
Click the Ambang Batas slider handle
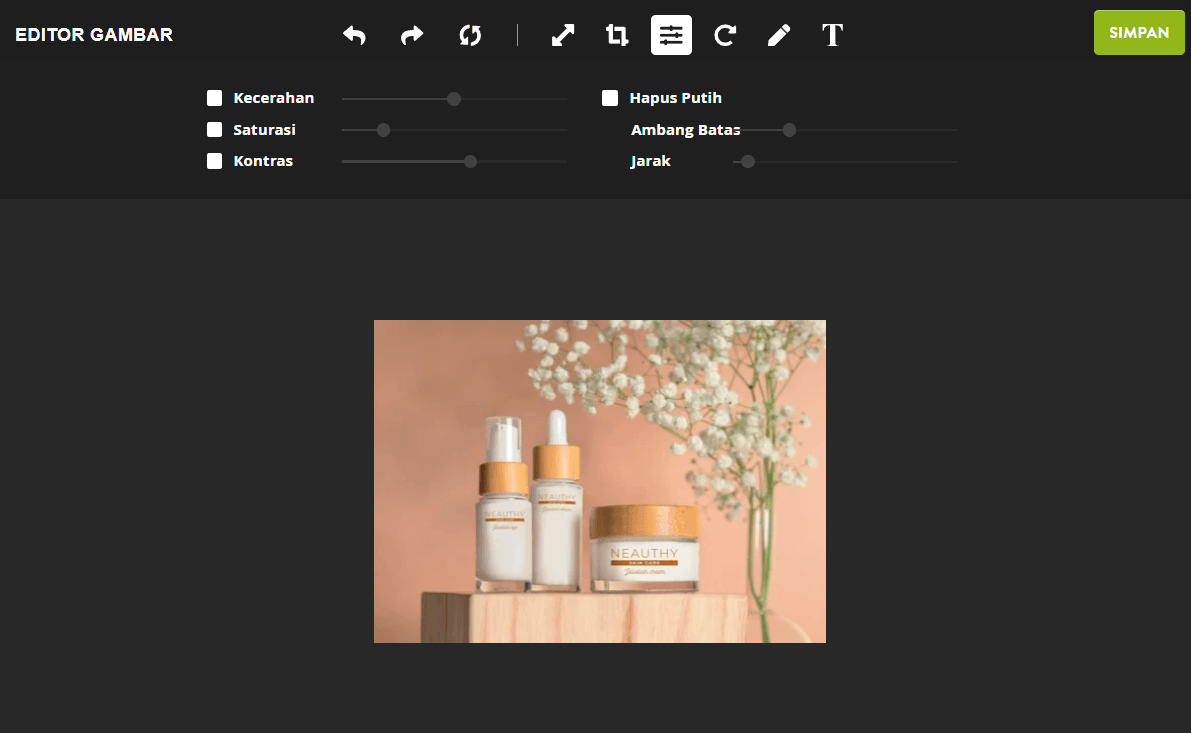(x=789, y=129)
